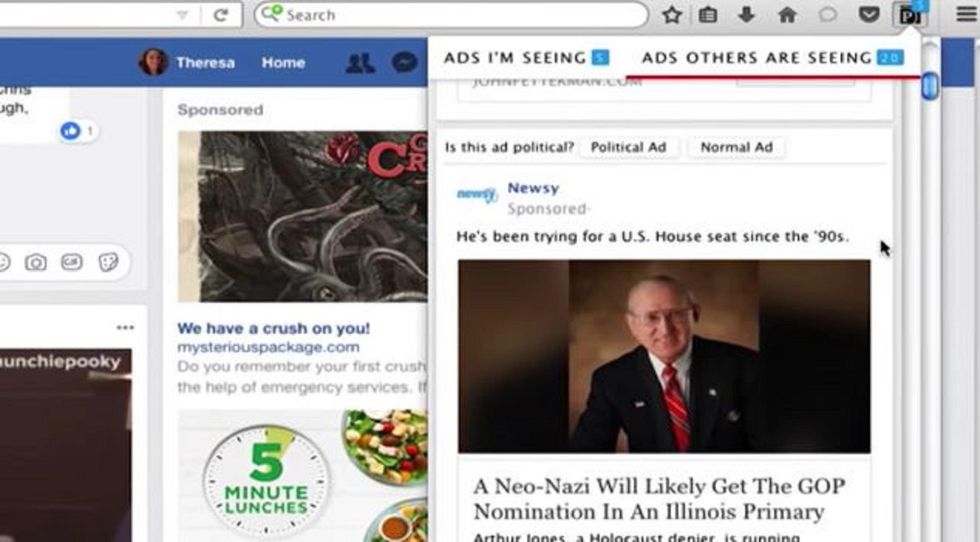Open Facebook friend requests icon

(361, 63)
